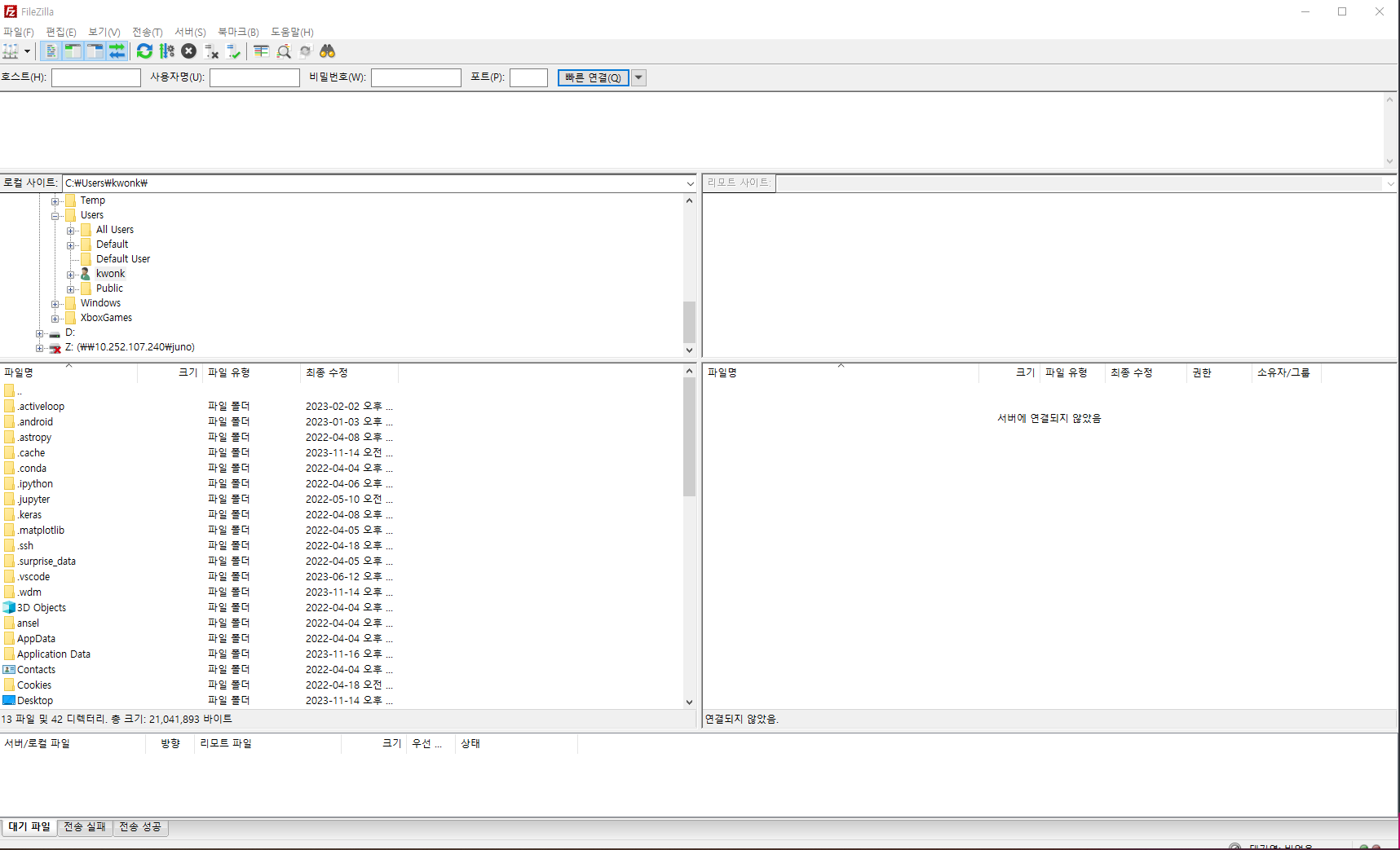Open the 서버(S) menu
Viewport: 1400px width, 850px height.
tap(190, 32)
